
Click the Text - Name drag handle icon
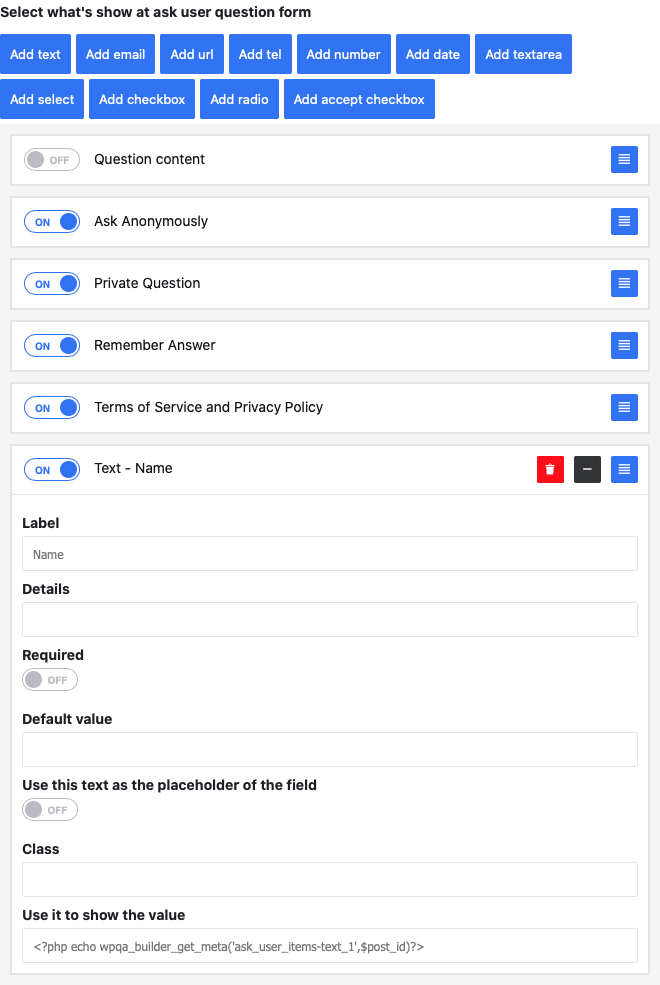[624, 469]
